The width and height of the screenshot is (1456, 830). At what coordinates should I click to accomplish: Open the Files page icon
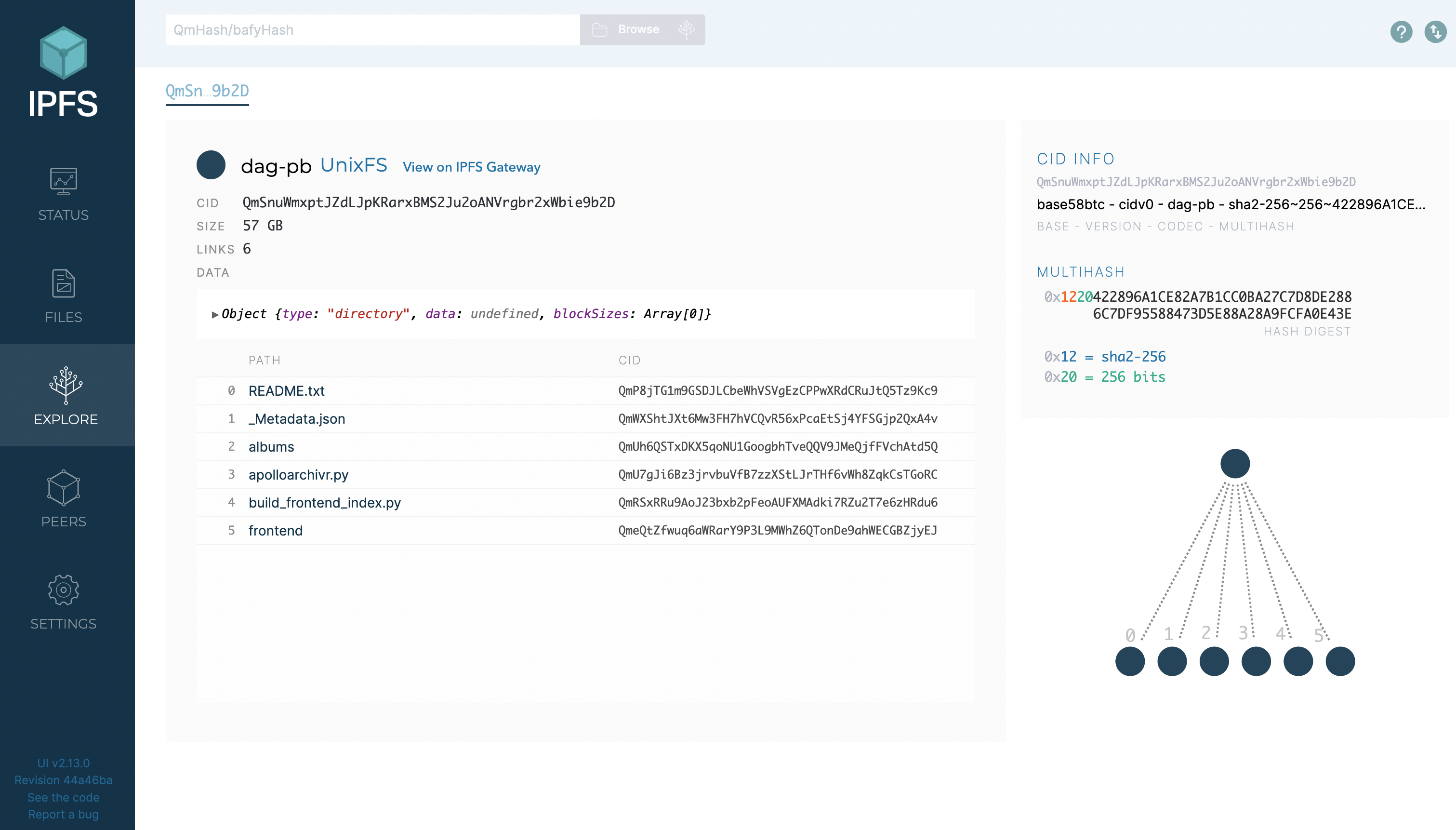point(63,283)
